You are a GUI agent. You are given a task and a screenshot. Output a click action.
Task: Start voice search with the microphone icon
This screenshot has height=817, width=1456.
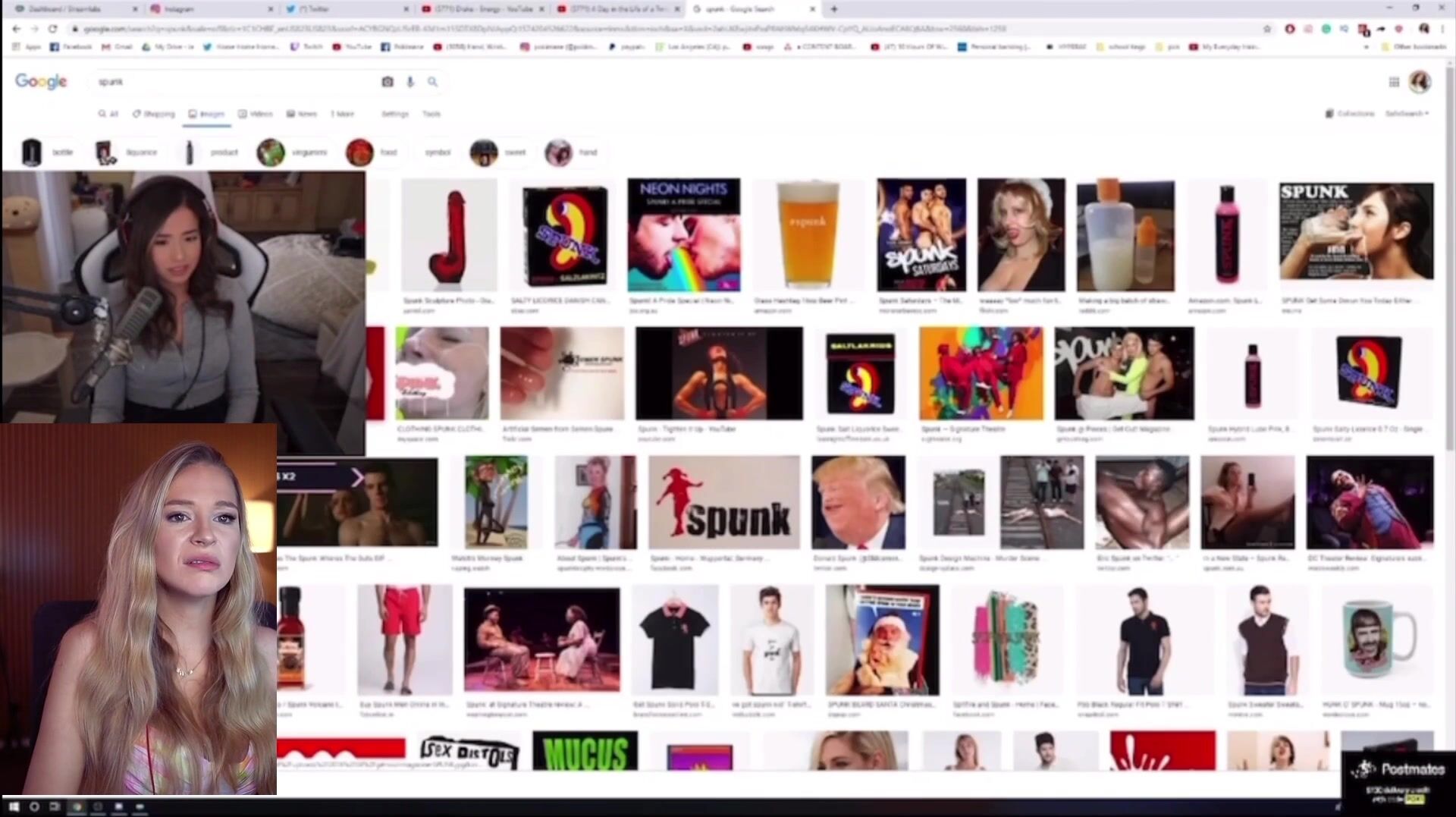pos(410,82)
